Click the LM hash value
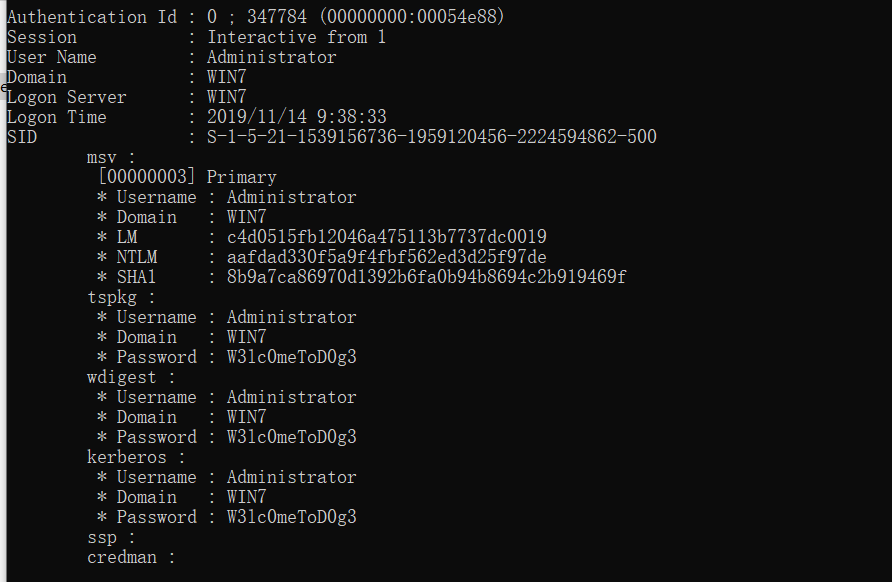 386,237
